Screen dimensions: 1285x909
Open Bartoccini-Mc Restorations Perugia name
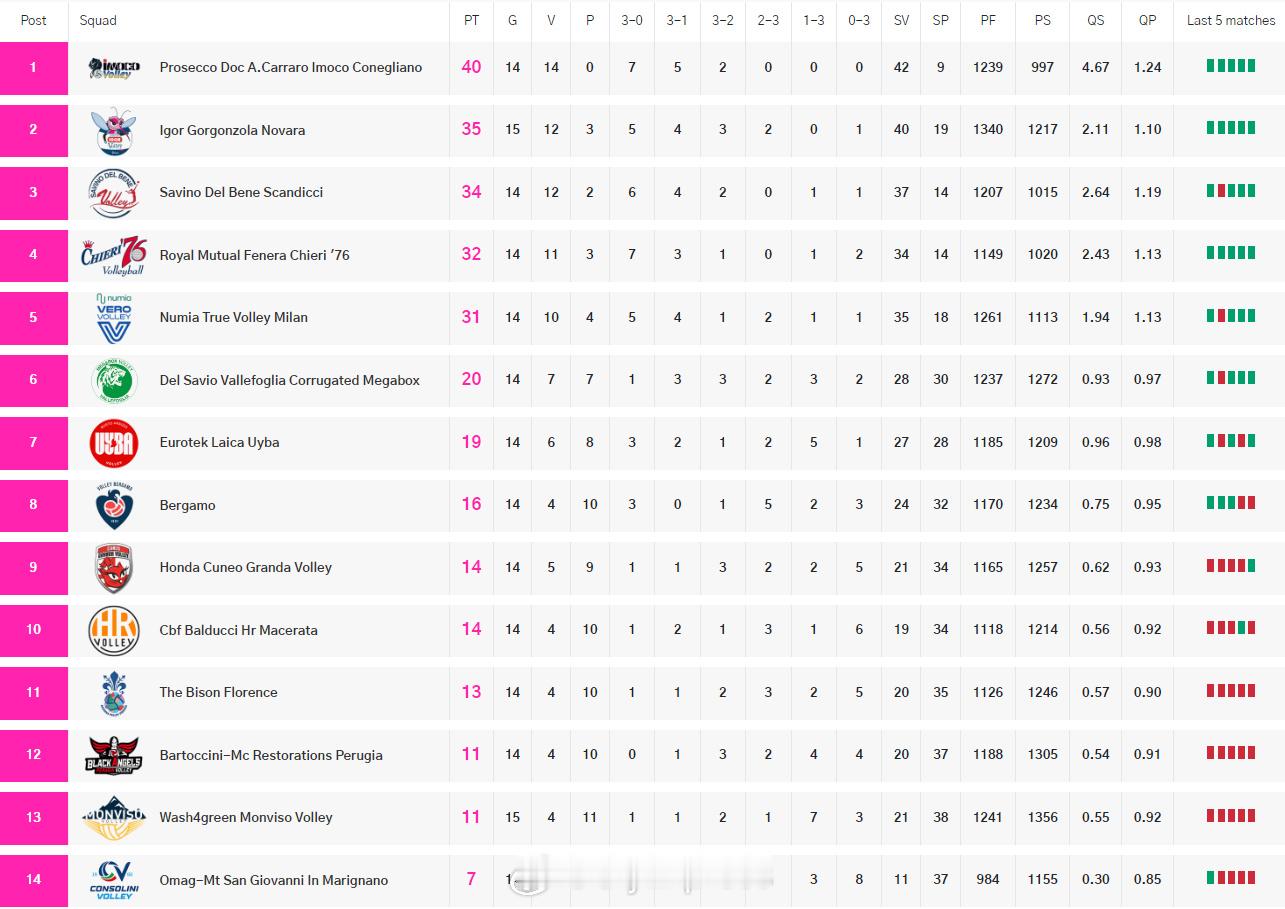point(271,755)
